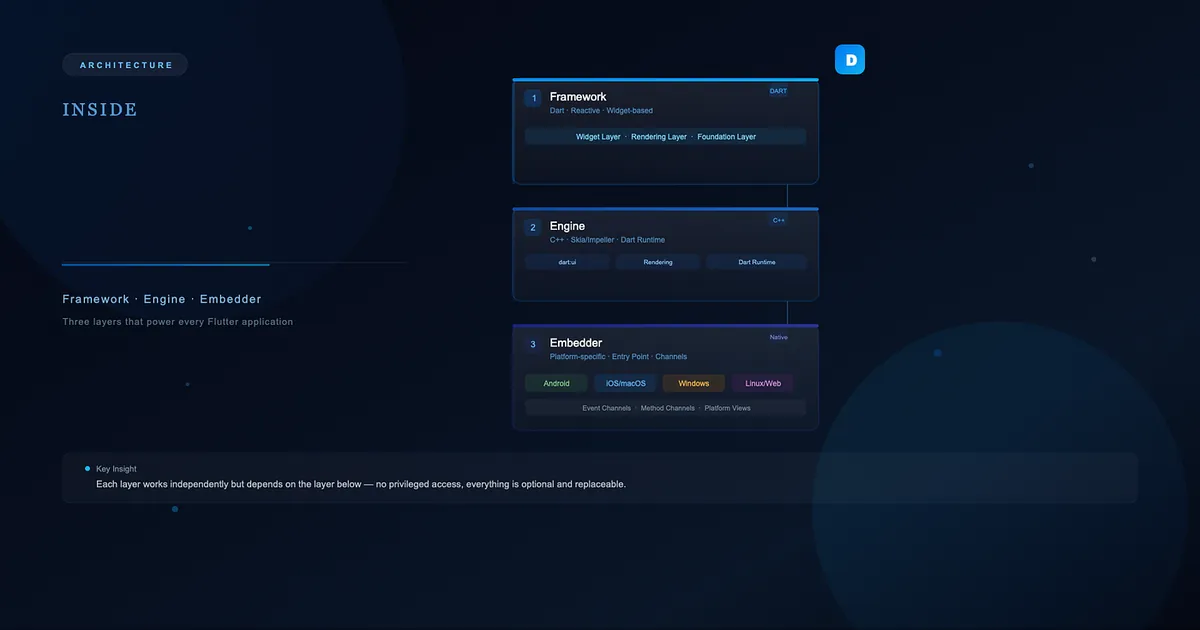Image resolution: width=1200 pixels, height=630 pixels.
Task: Click the INSIDE heading
Action: point(100,110)
